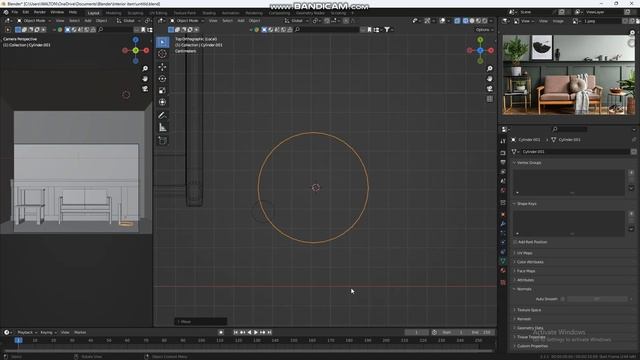Enable material preview shading in top-view header
640x360 pixels.
(x=478, y=21)
